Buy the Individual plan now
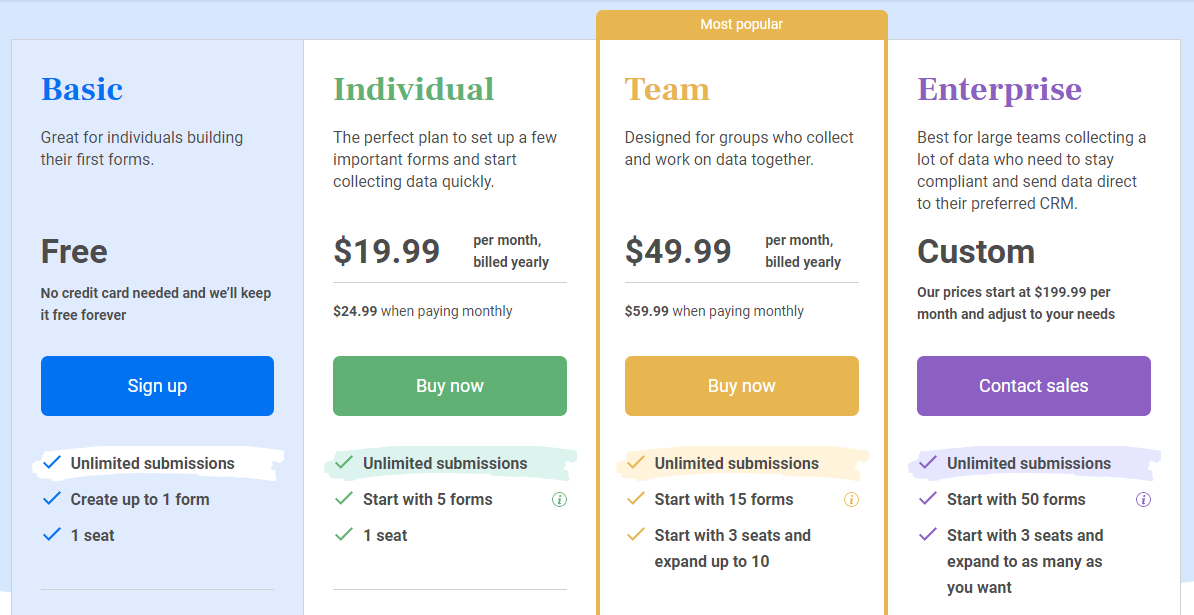1194x615 pixels. (x=449, y=385)
